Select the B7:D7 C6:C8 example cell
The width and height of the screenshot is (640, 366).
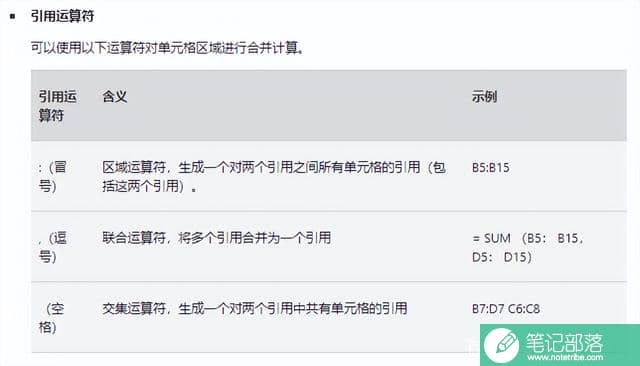pyautogui.click(x=506, y=309)
